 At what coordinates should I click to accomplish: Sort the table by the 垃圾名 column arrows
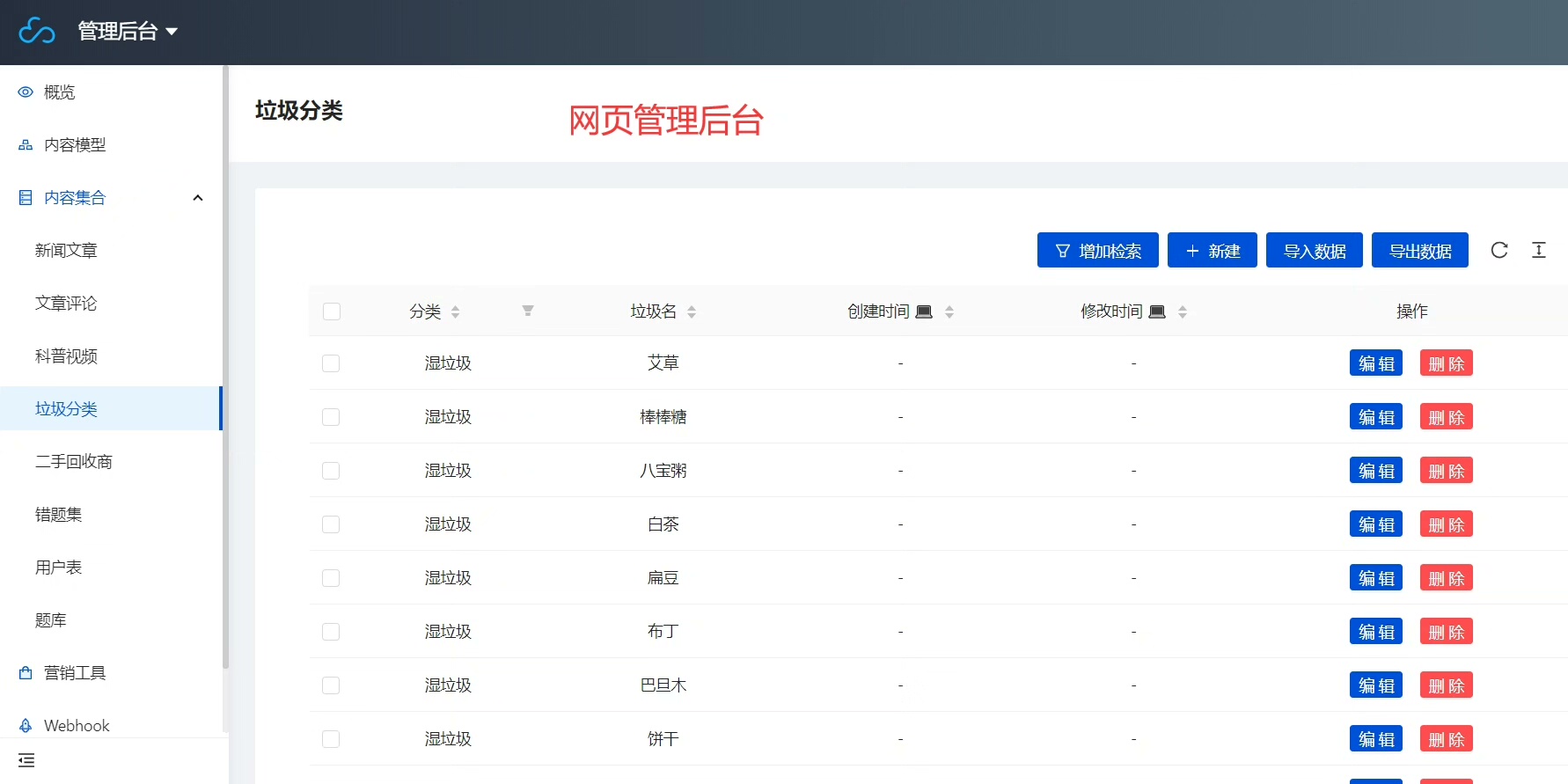coord(692,311)
